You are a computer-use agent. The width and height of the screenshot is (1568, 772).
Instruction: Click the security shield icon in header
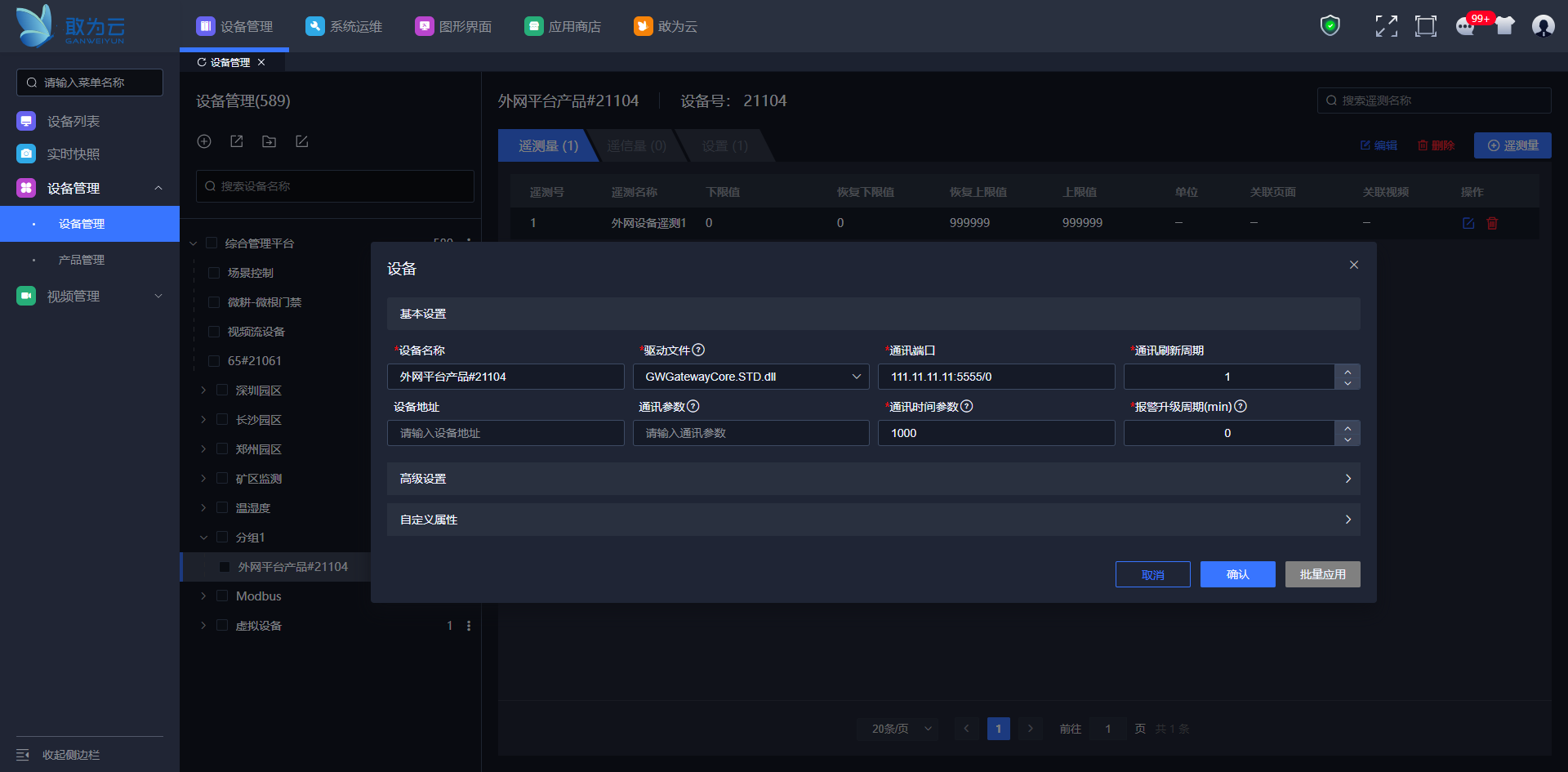point(1330,26)
